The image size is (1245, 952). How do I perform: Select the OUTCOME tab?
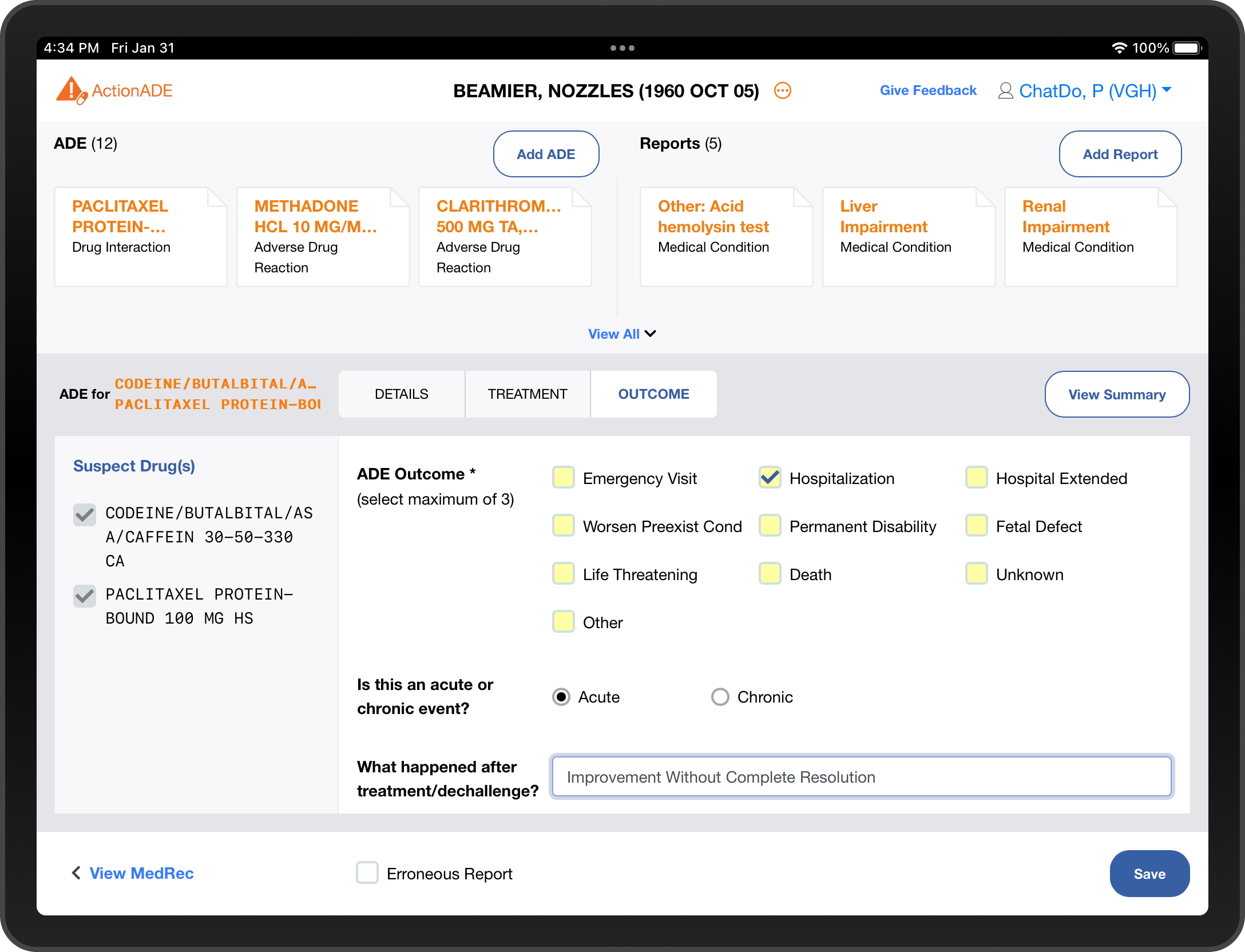pos(654,394)
